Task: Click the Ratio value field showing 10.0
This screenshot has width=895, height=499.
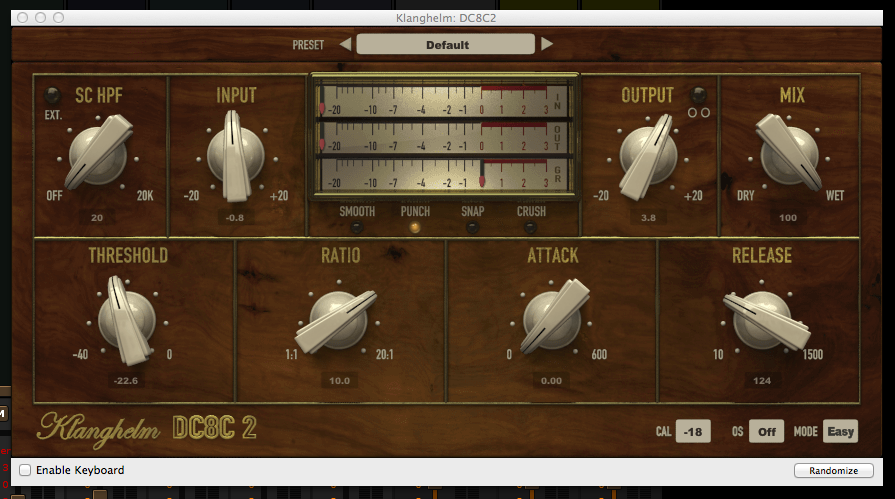Action: pos(340,380)
